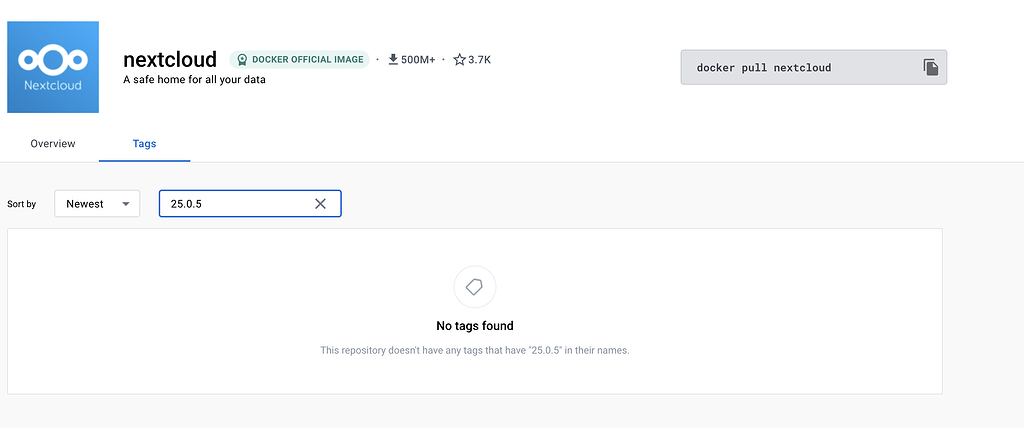This screenshot has height=428, width=1024.
Task: Copy the docker pull nextcloud command
Action: coord(931,67)
